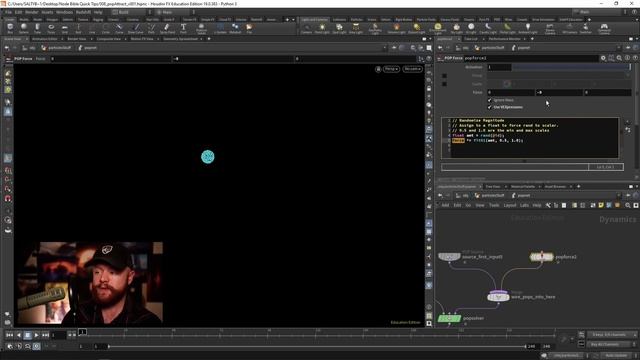This screenshot has height=360, width=640.
Task: Click the Force Y value field
Action: 559,93
